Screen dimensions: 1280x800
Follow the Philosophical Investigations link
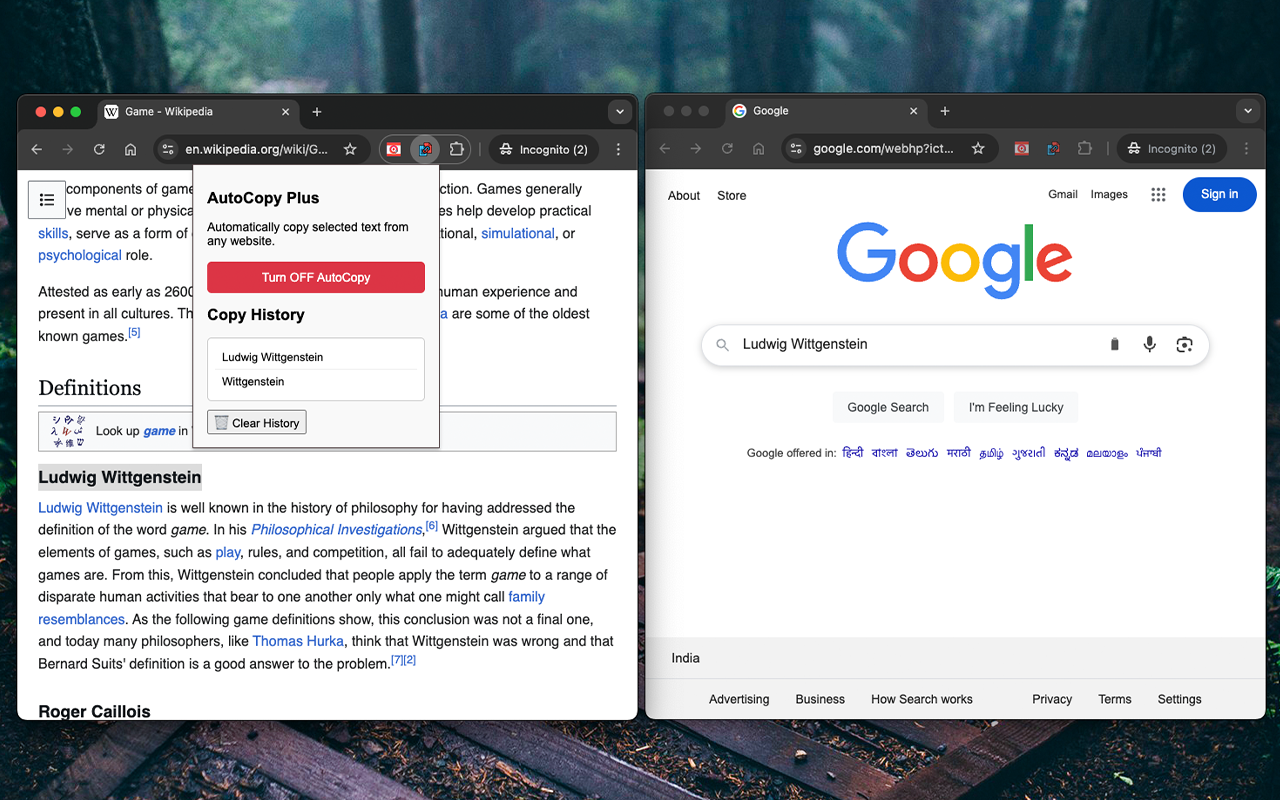pyautogui.click(x=336, y=530)
